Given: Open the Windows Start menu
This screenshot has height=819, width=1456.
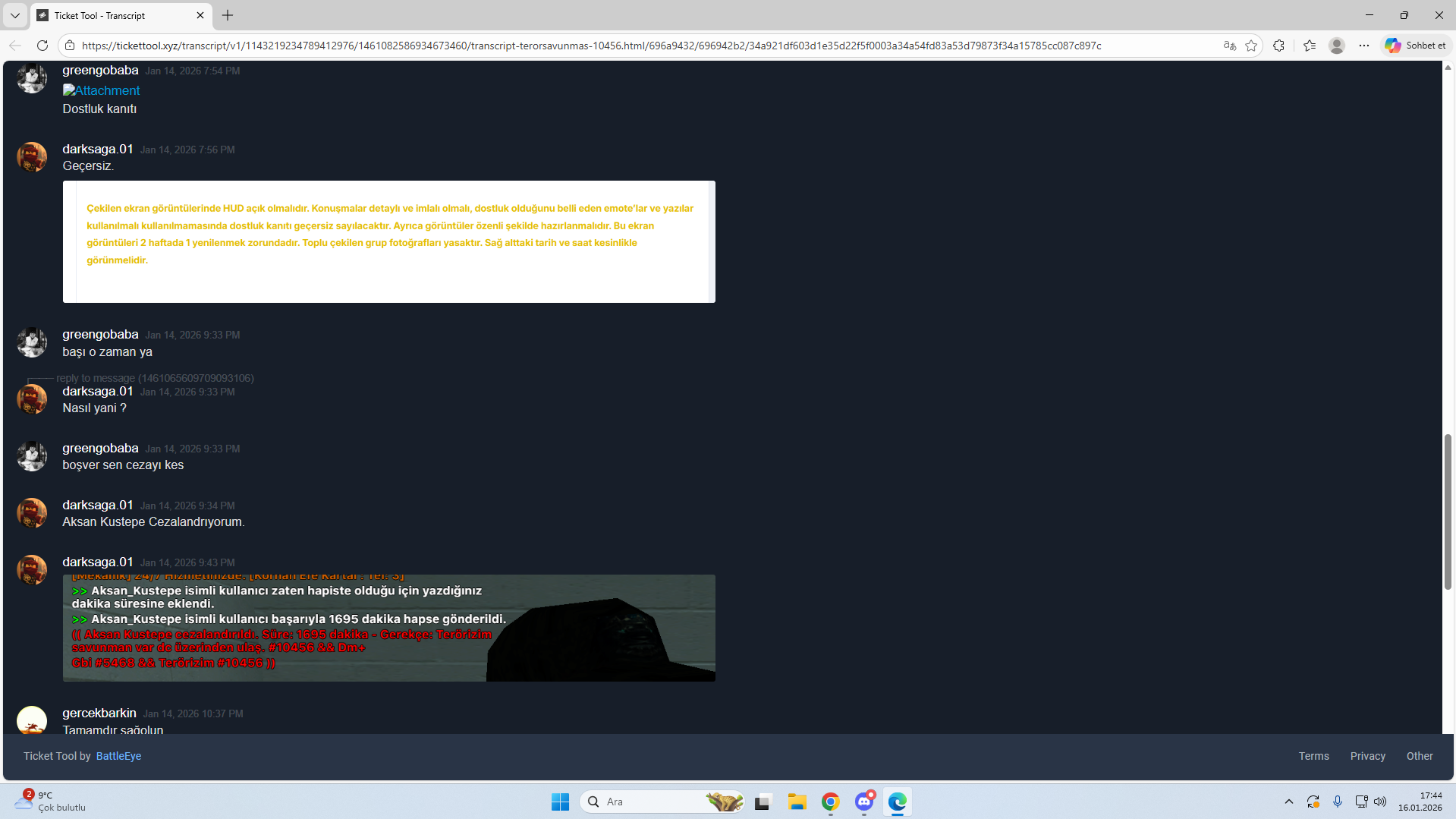Looking at the screenshot, I should [x=561, y=802].
